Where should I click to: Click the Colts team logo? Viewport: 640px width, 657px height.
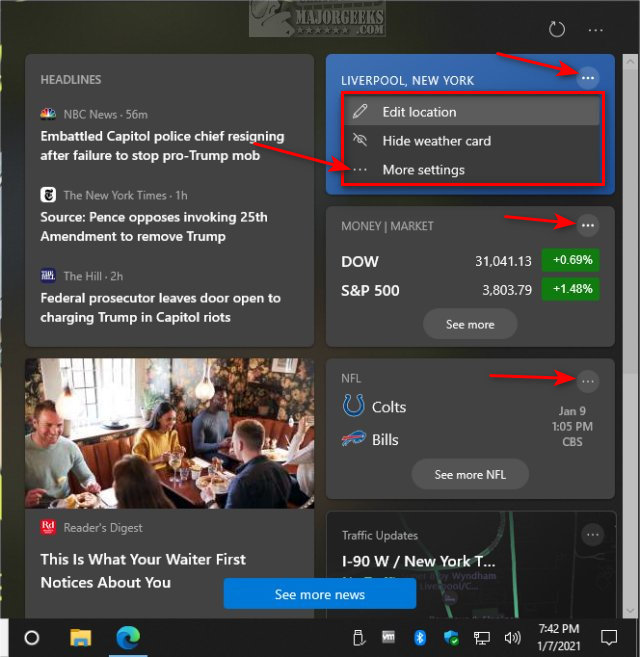[353, 405]
